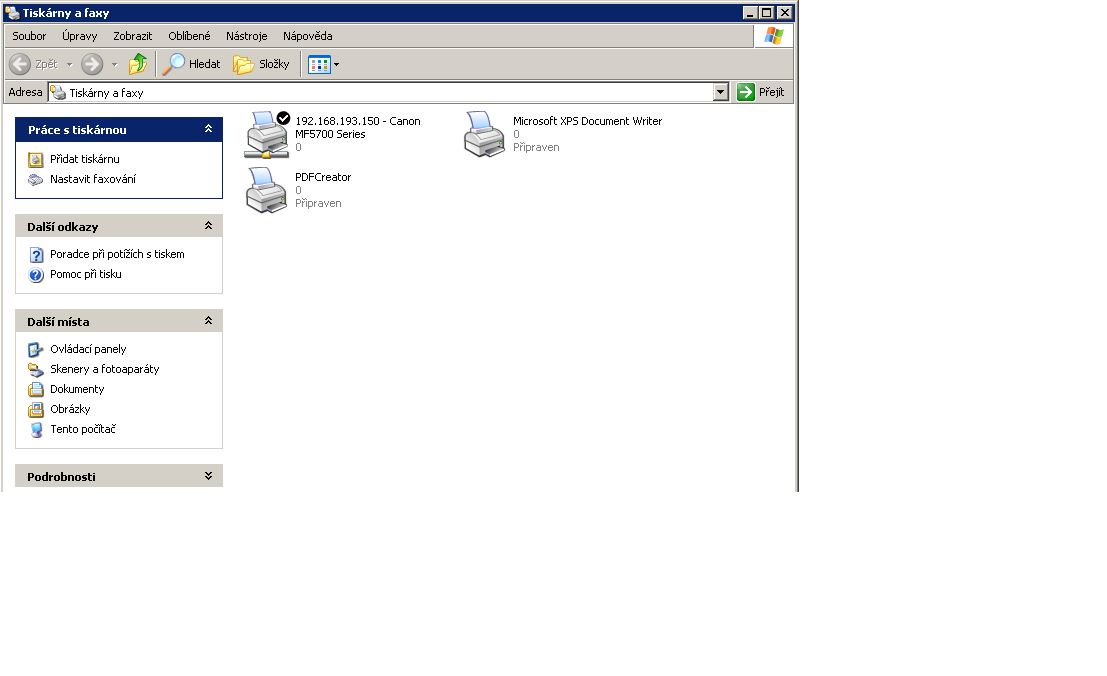Open the Pomoc při tisku link
This screenshot has height=676, width=1107.
85,274
